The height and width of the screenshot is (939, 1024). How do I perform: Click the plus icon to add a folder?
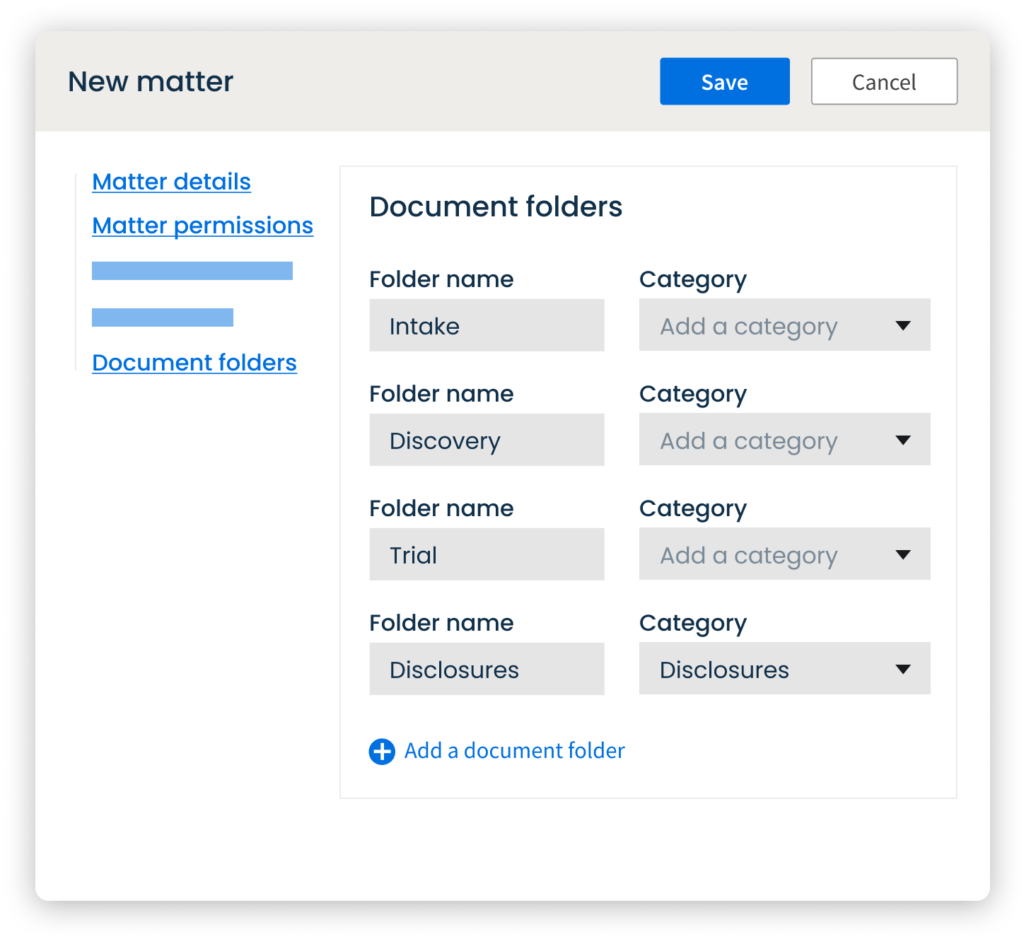tap(382, 752)
